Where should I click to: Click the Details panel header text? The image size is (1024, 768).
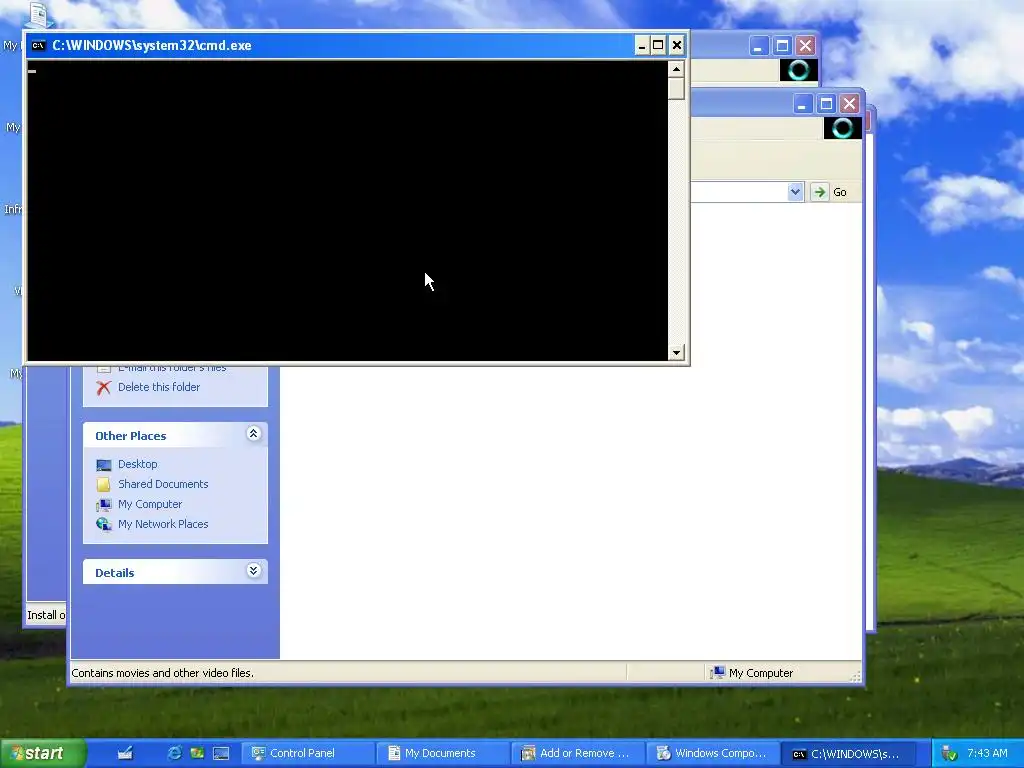pos(114,573)
